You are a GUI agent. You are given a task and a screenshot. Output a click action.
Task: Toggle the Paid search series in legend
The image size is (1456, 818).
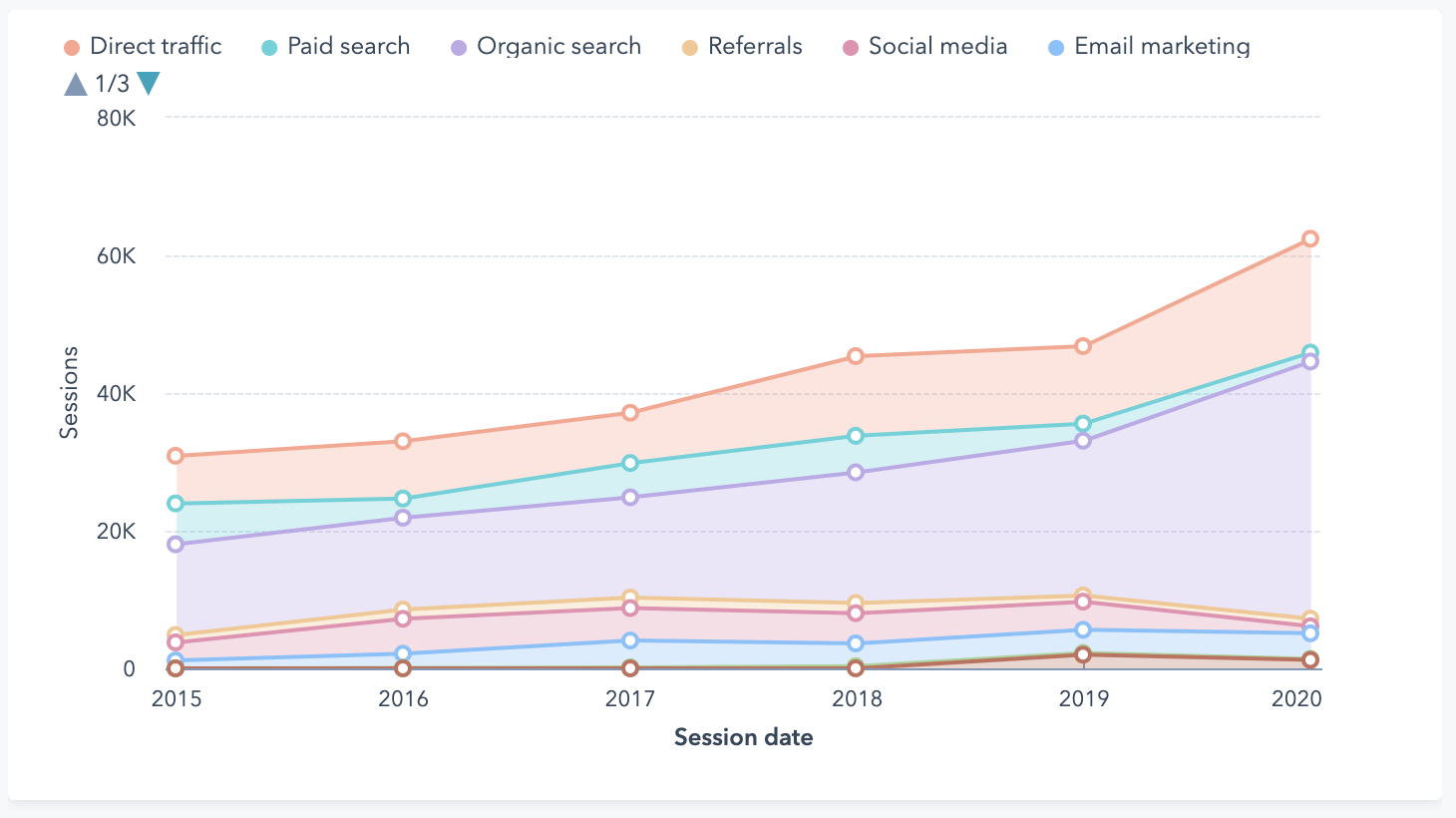(335, 47)
